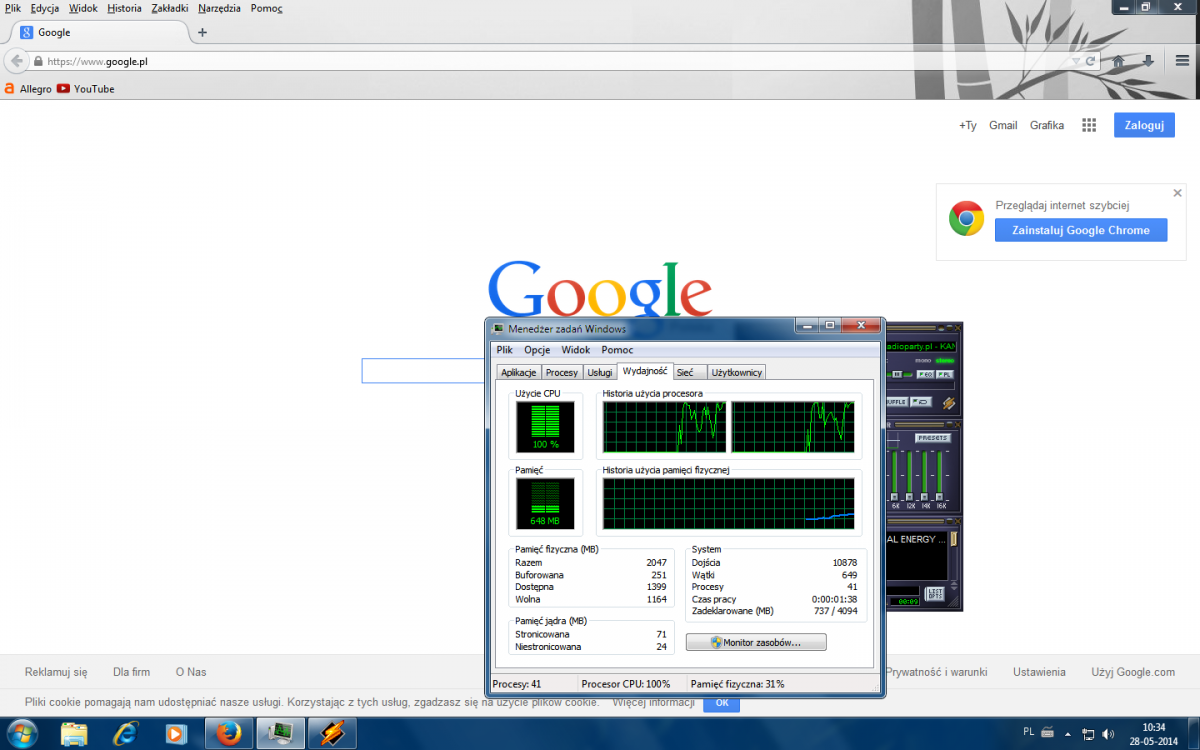Click the Firefox address bar URL
Screen dimensions: 1200x750
click(x=98, y=61)
